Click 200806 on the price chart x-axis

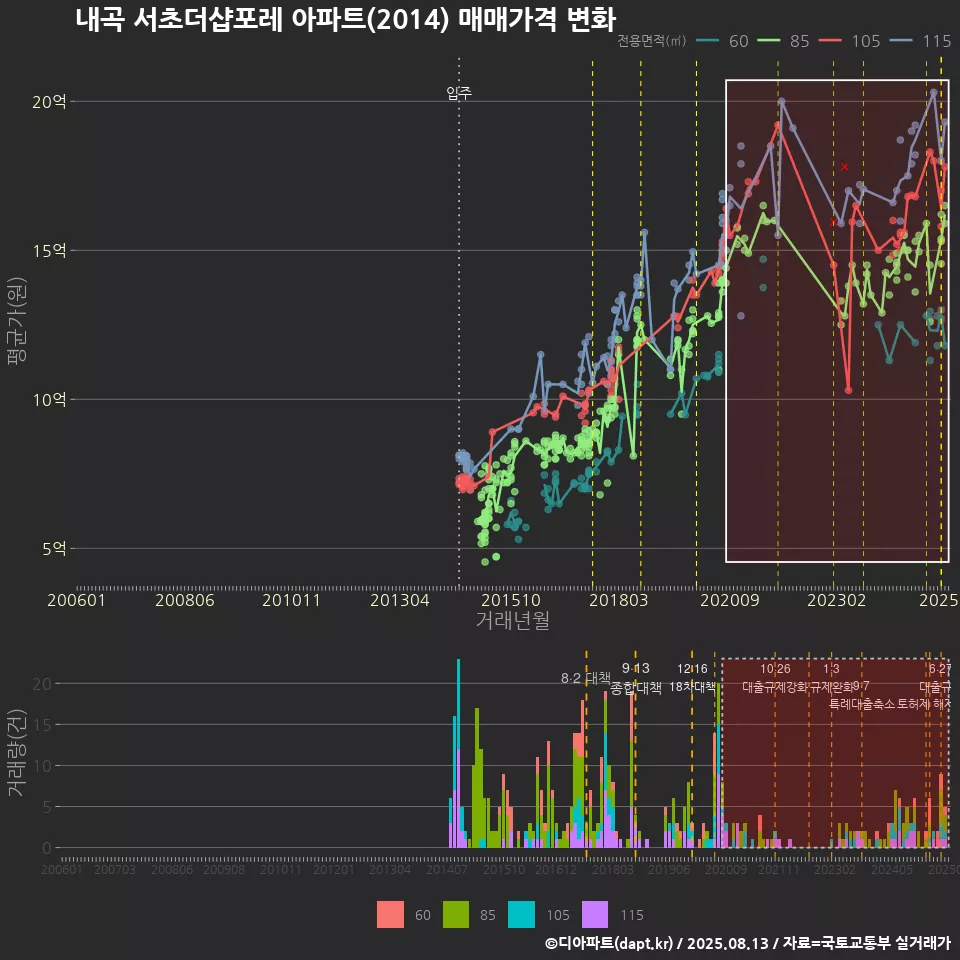point(185,600)
